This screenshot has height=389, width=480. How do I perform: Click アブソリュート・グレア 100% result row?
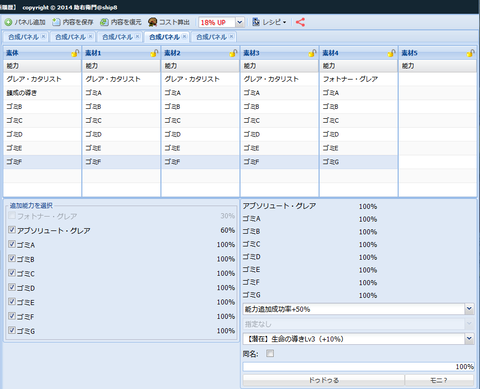pos(310,206)
